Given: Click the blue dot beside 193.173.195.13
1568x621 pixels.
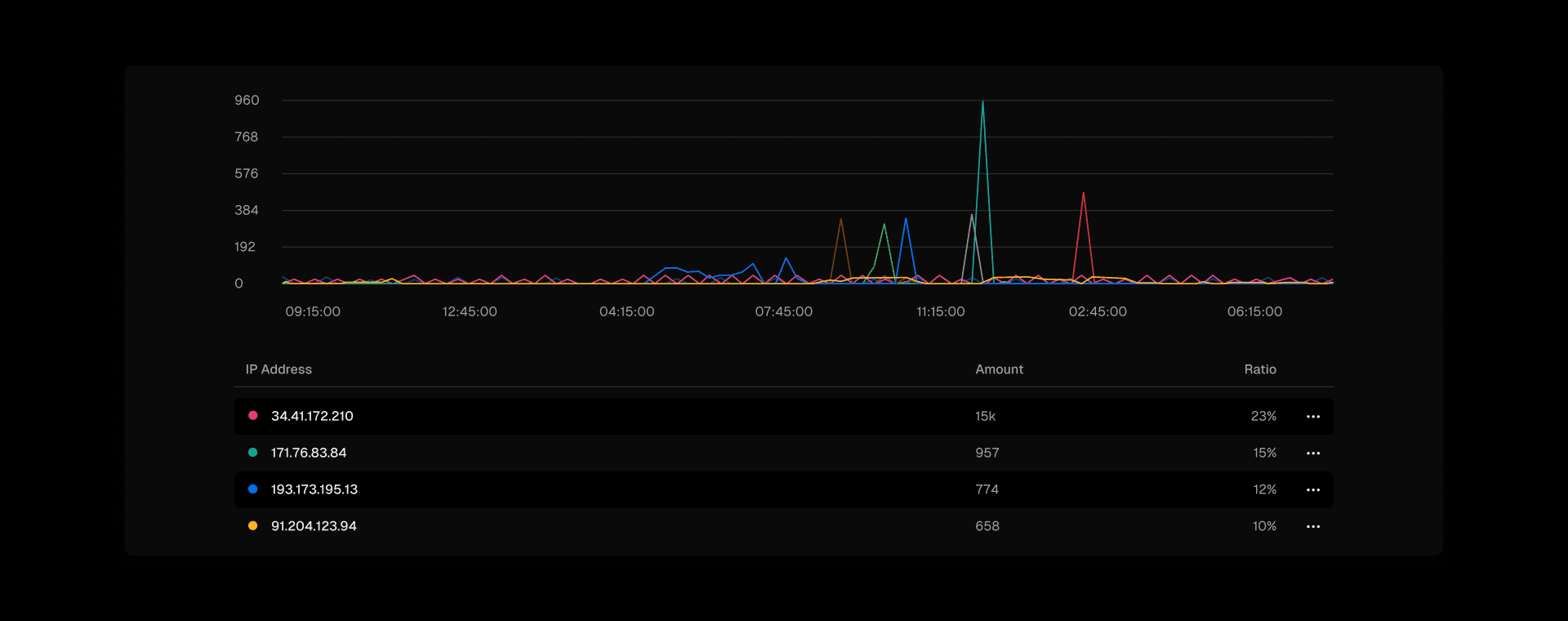Looking at the screenshot, I should click(253, 489).
